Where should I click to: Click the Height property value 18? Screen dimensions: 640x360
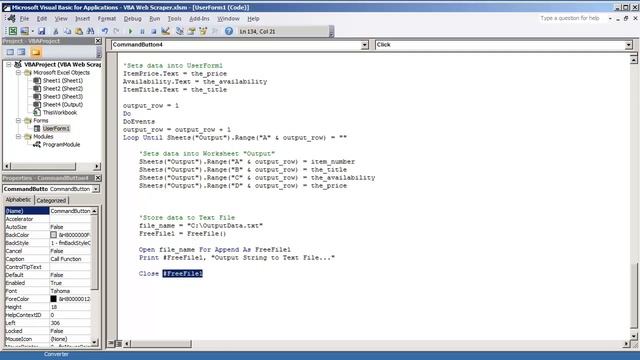[x=70, y=307]
